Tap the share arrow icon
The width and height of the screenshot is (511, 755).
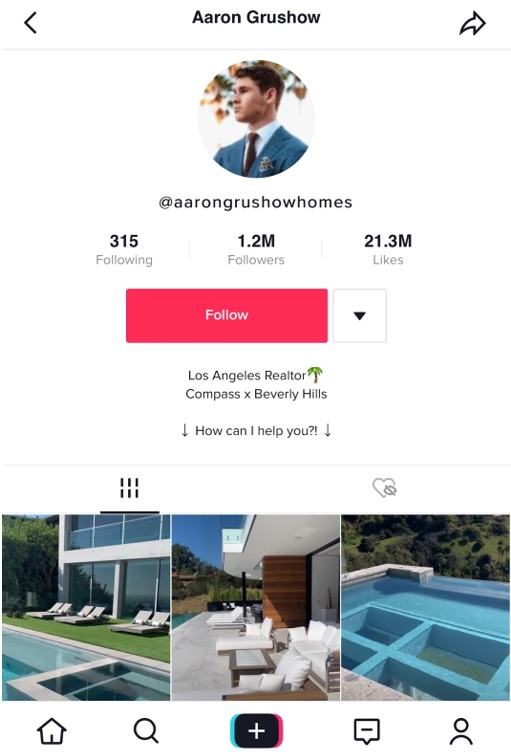pos(472,23)
